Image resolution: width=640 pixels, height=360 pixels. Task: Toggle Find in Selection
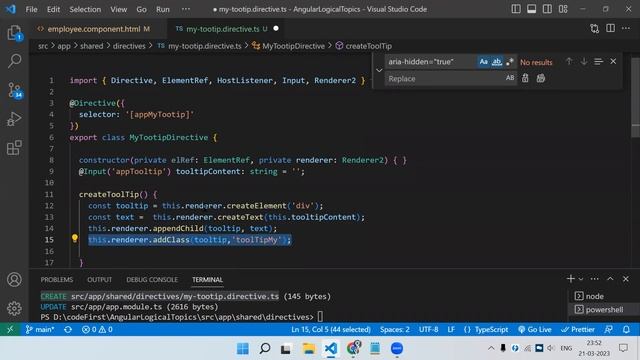pos(598,62)
